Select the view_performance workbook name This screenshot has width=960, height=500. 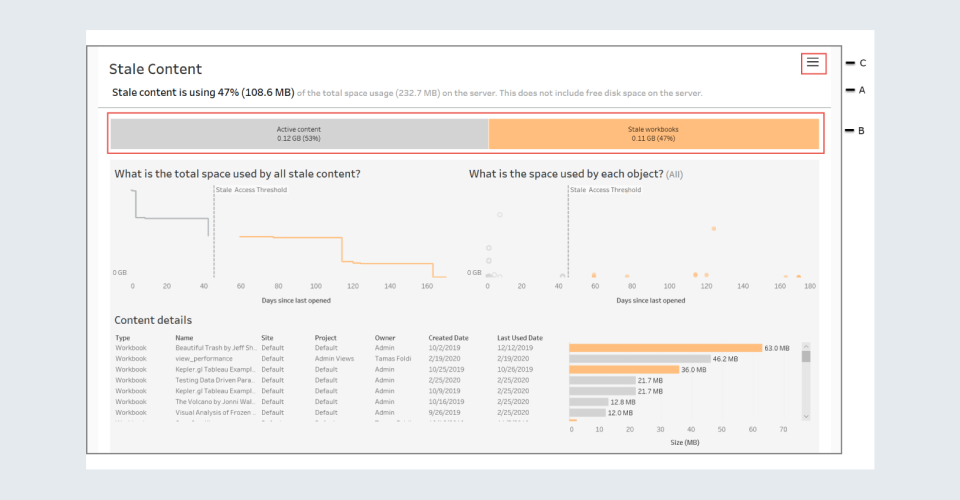(x=204, y=358)
